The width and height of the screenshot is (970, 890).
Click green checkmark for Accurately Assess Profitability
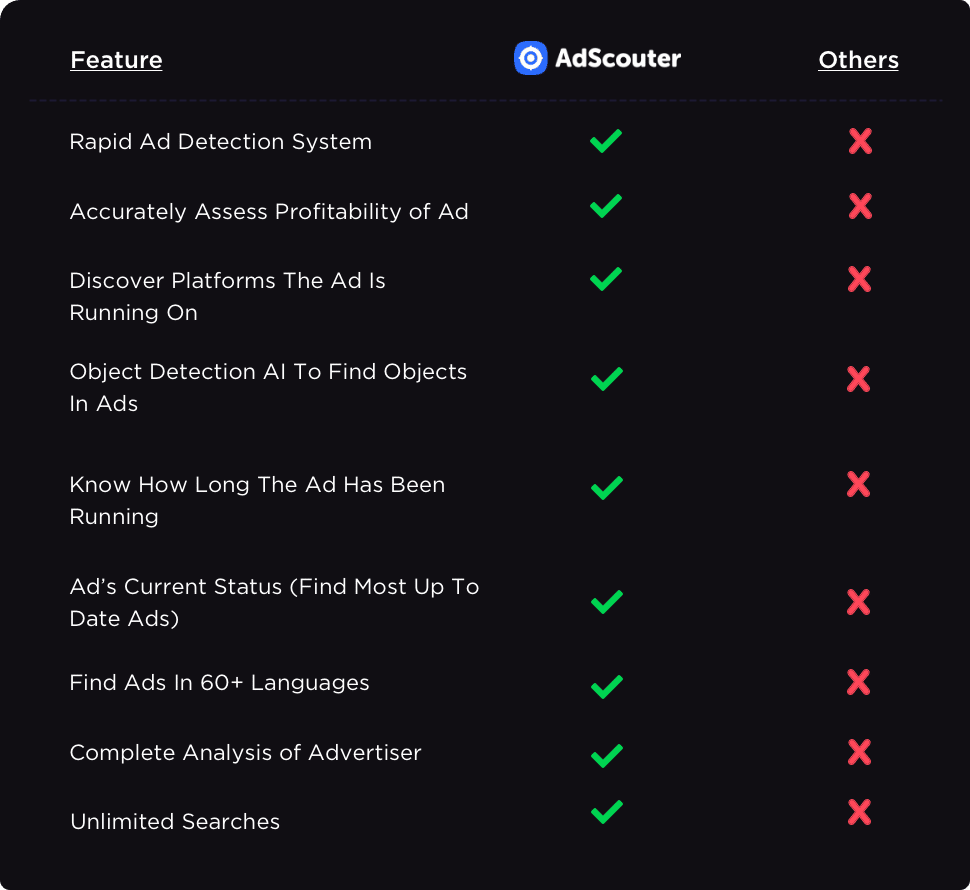(x=606, y=206)
